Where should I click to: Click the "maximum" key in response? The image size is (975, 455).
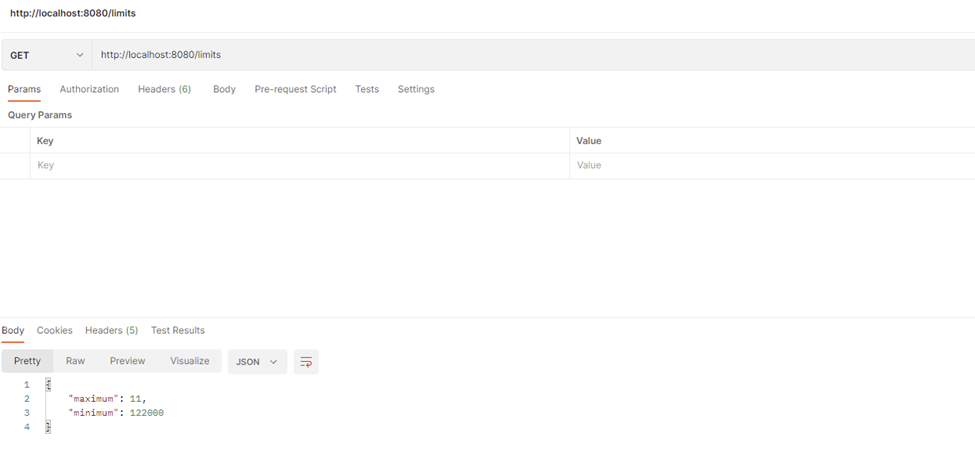tap(92, 398)
